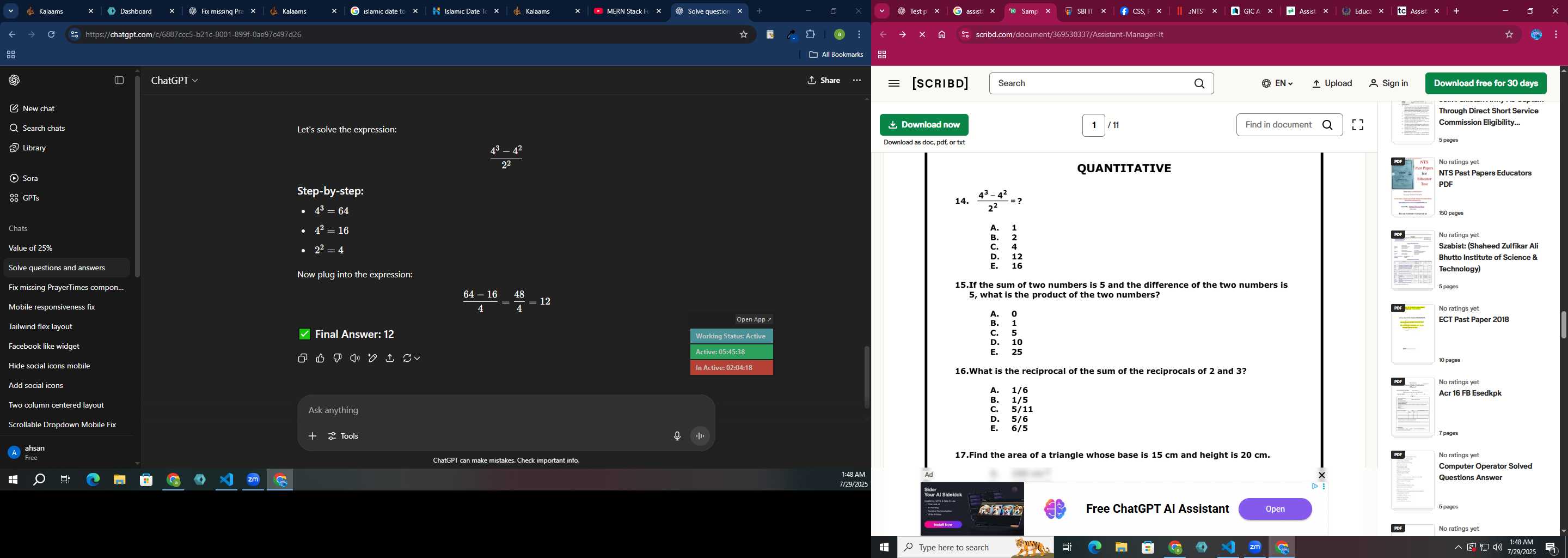This screenshot has width=1568, height=558.
Task: Click the plus attach button in composer
Action: pyautogui.click(x=313, y=436)
